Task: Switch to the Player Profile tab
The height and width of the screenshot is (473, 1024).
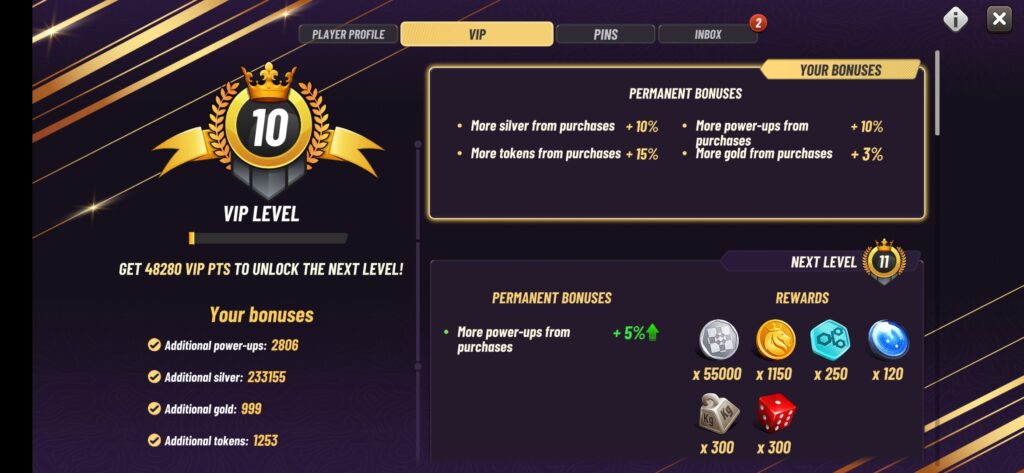Action: coord(348,34)
